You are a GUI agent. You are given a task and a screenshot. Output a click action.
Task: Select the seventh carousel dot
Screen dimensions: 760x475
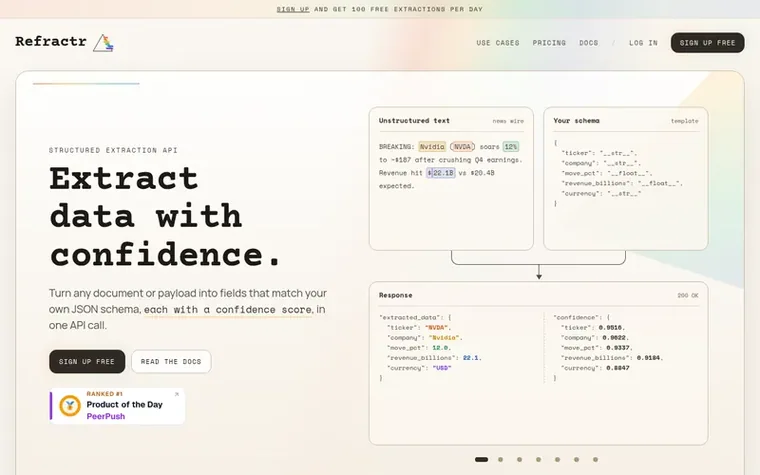(595, 459)
